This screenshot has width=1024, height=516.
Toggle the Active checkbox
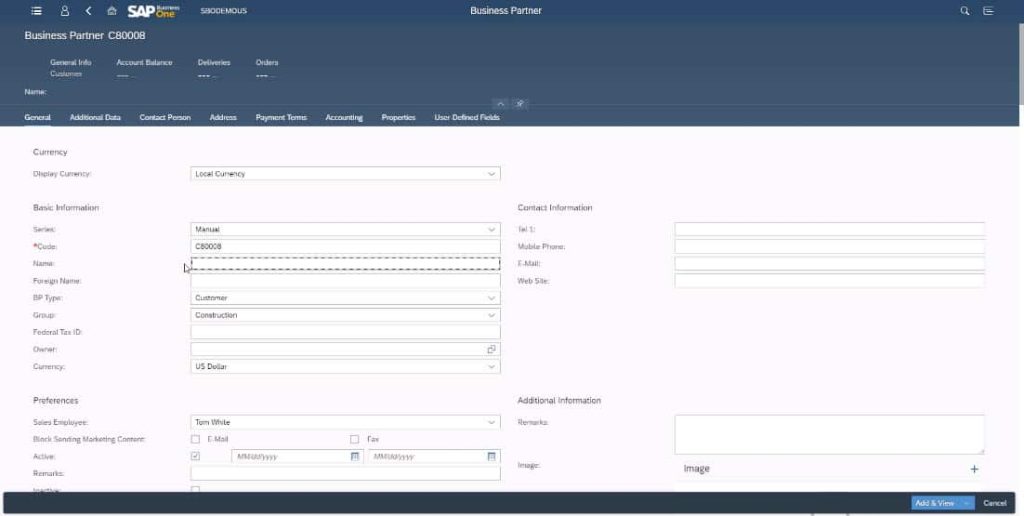click(195, 456)
